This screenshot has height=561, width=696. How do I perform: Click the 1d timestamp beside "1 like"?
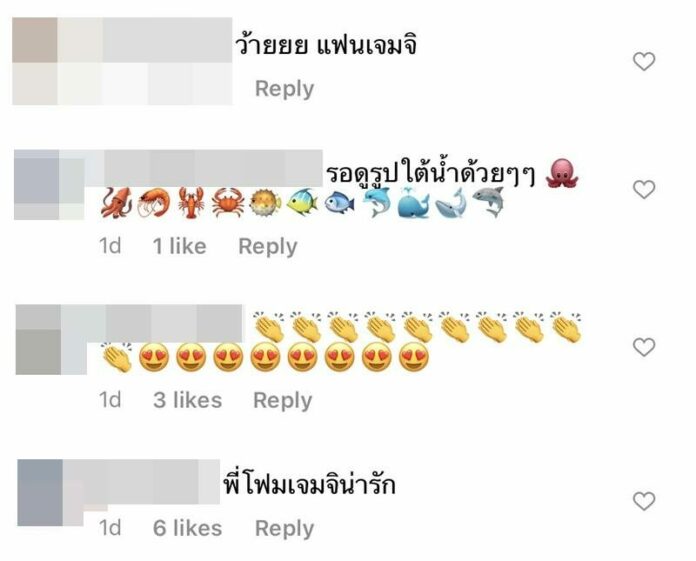(x=110, y=246)
